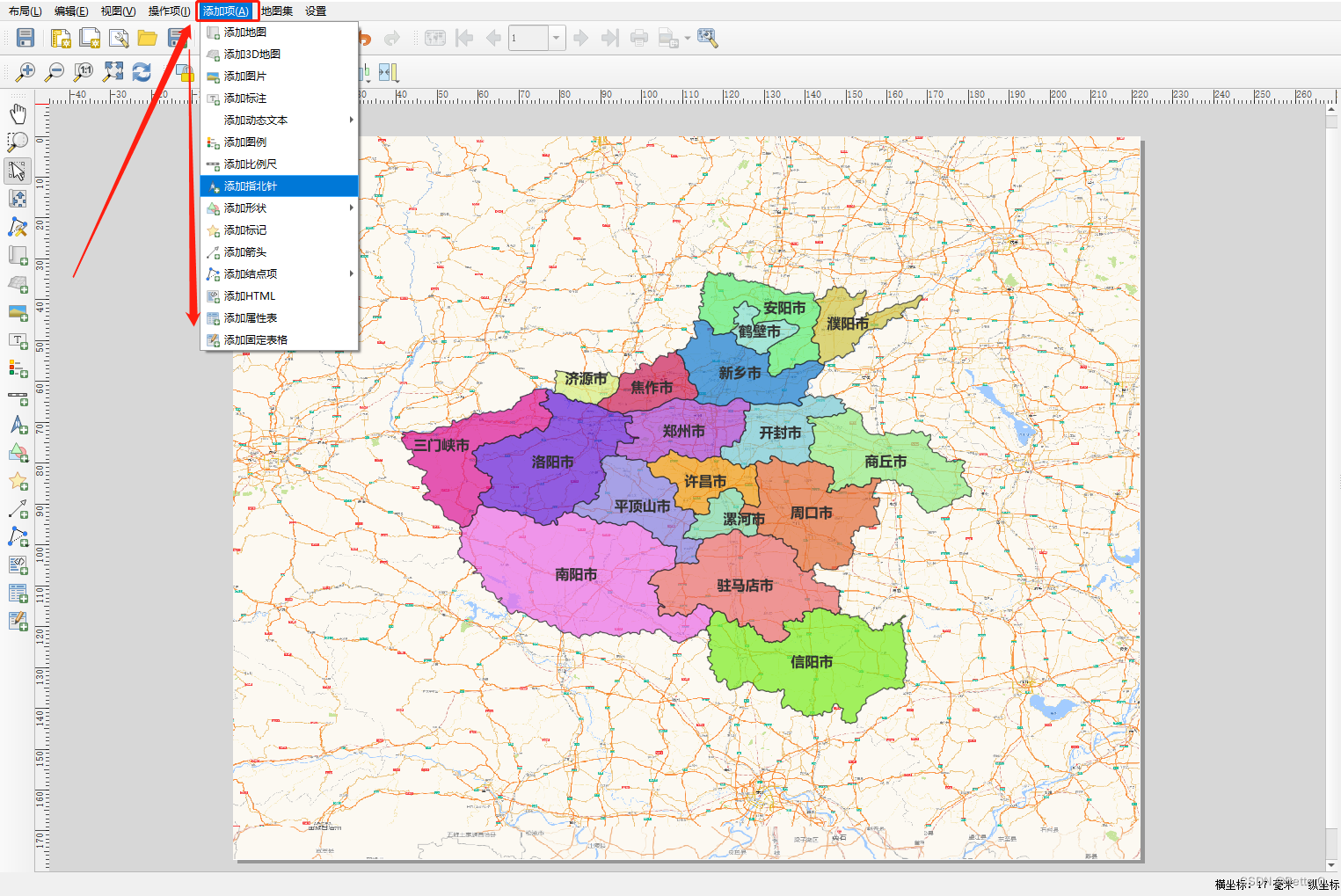Select the Edit nodes item tool
1341x896 pixels.
point(18,228)
